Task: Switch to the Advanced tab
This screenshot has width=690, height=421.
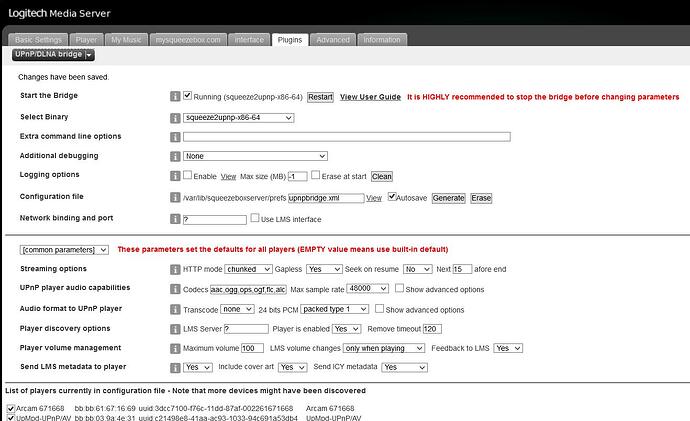Action: [x=333, y=40]
